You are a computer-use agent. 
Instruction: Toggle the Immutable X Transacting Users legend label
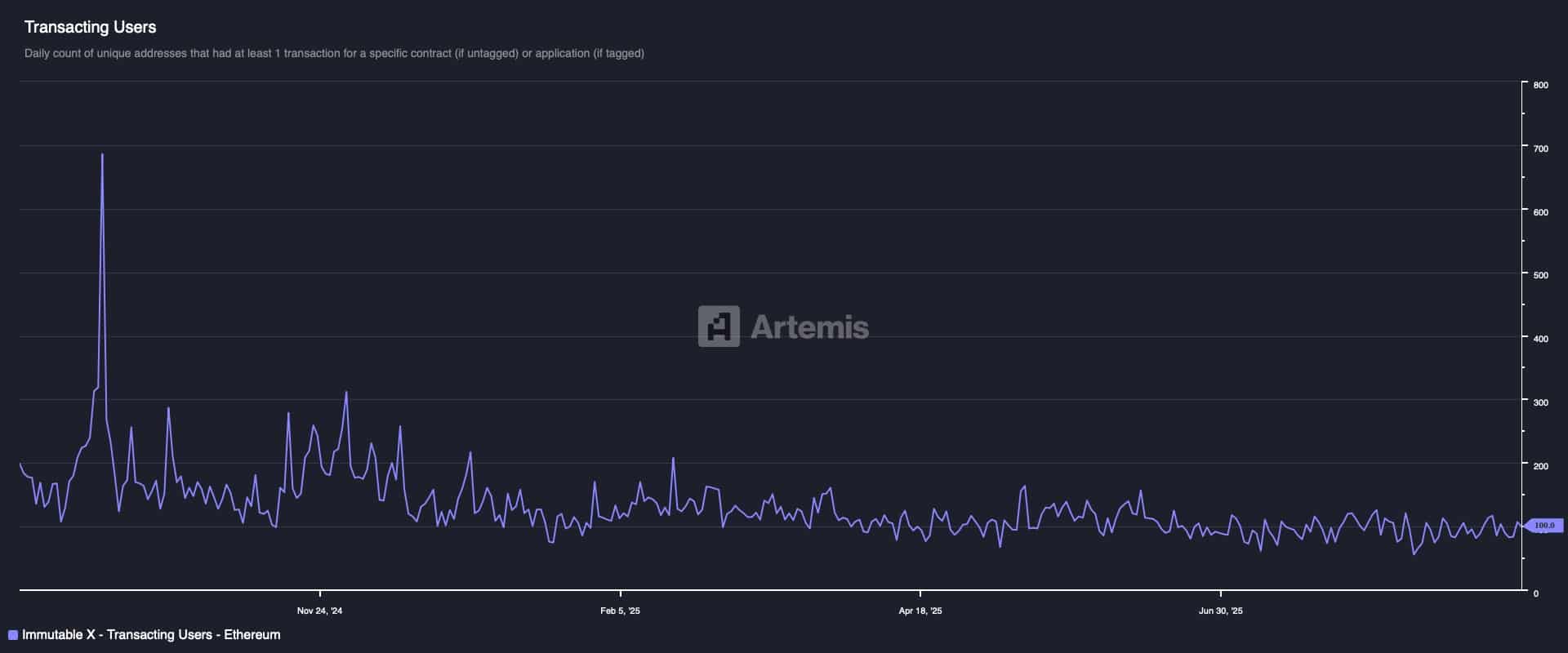151,635
